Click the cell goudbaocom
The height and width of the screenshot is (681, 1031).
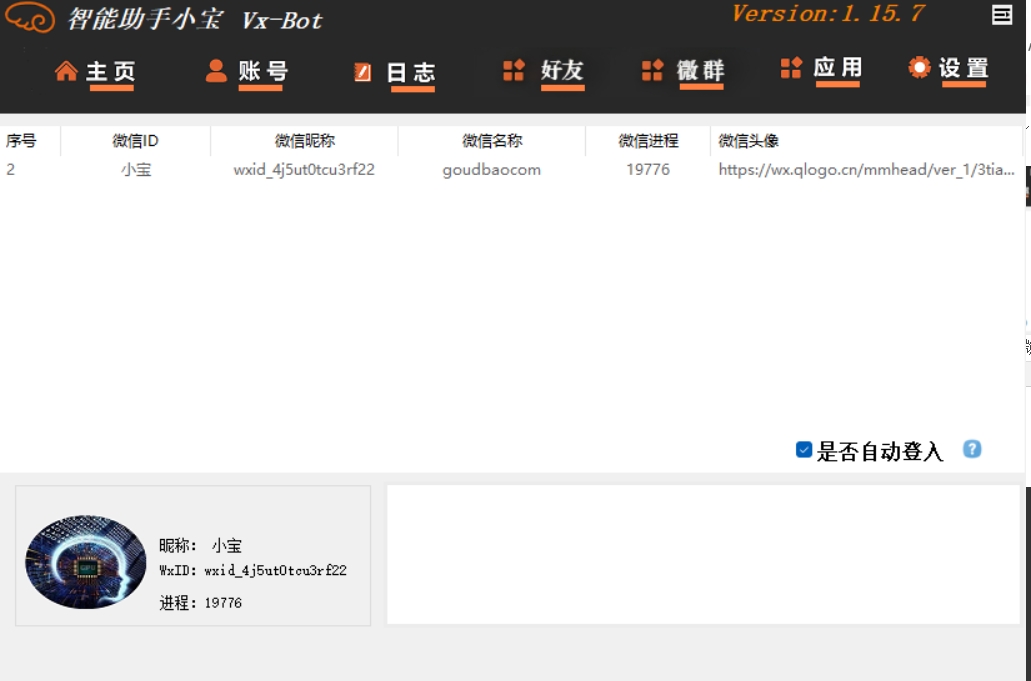click(492, 170)
